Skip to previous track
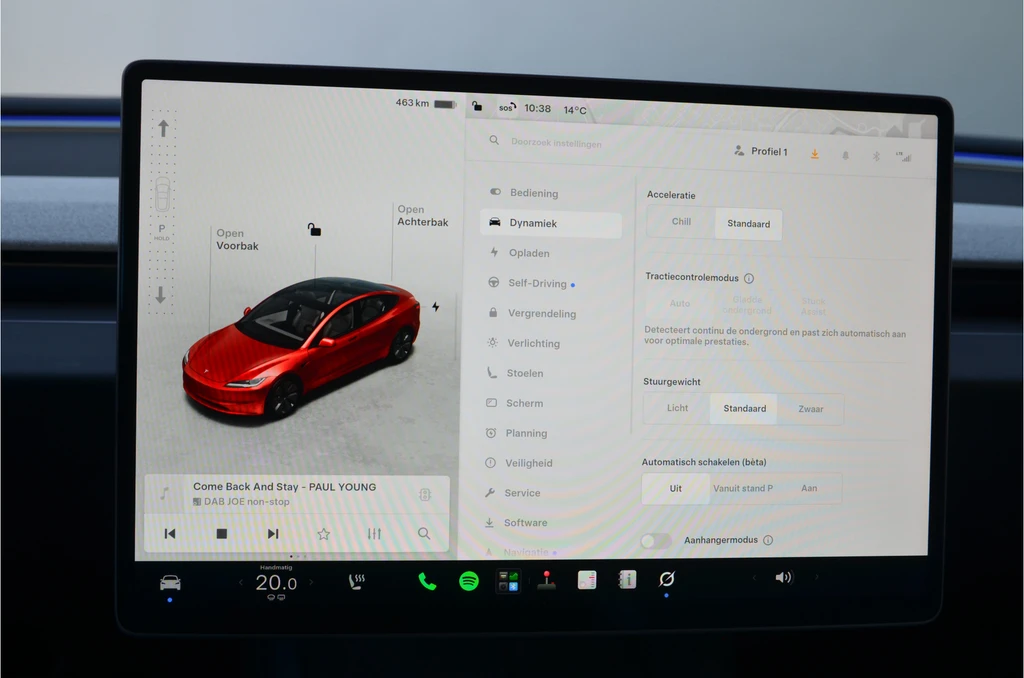Image resolution: width=1024 pixels, height=678 pixels. [x=170, y=534]
